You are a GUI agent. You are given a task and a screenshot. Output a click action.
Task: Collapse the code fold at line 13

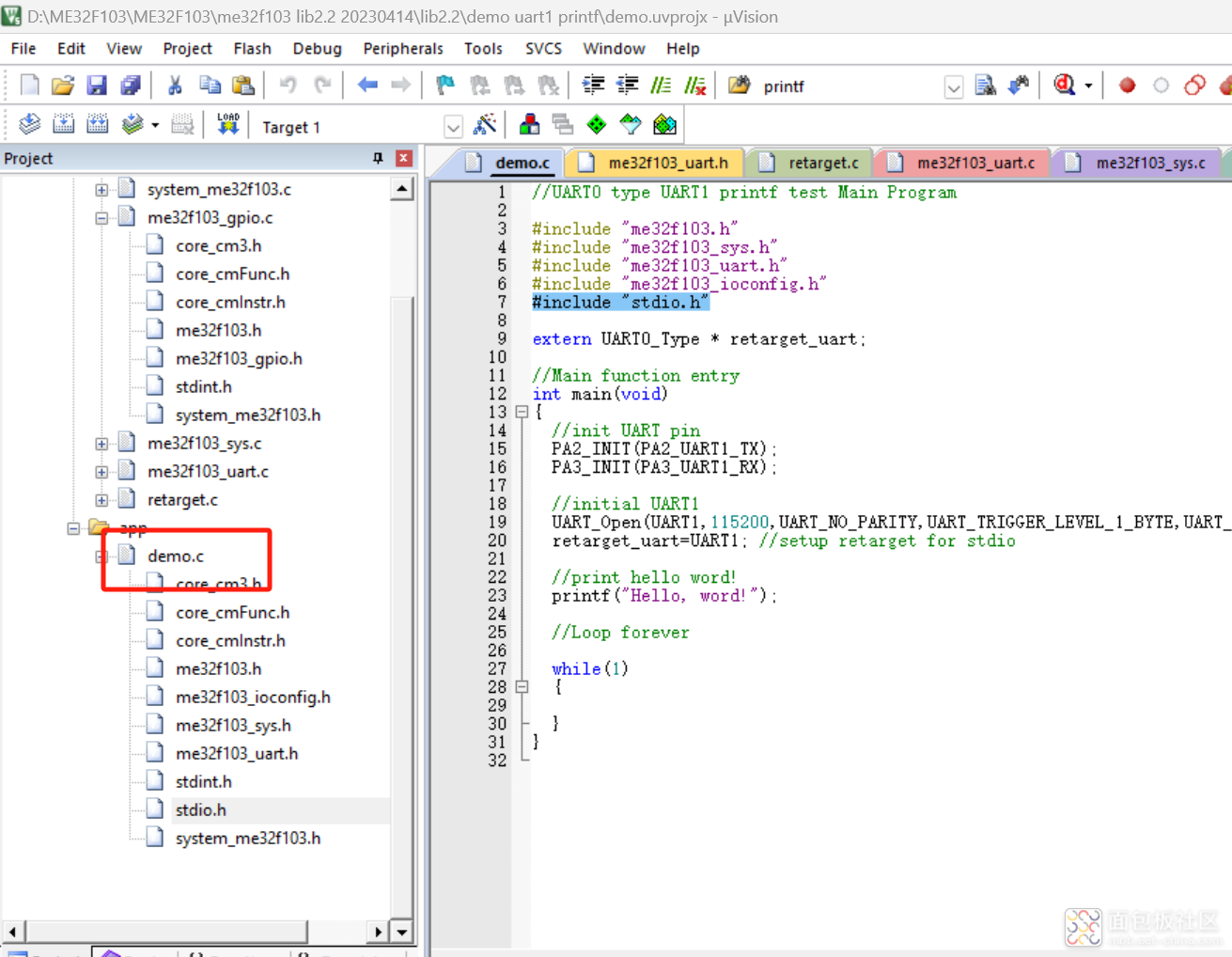(522, 412)
